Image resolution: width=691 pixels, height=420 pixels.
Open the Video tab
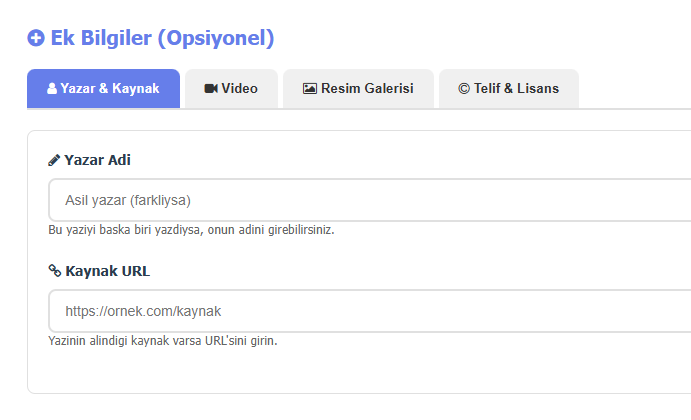click(231, 89)
